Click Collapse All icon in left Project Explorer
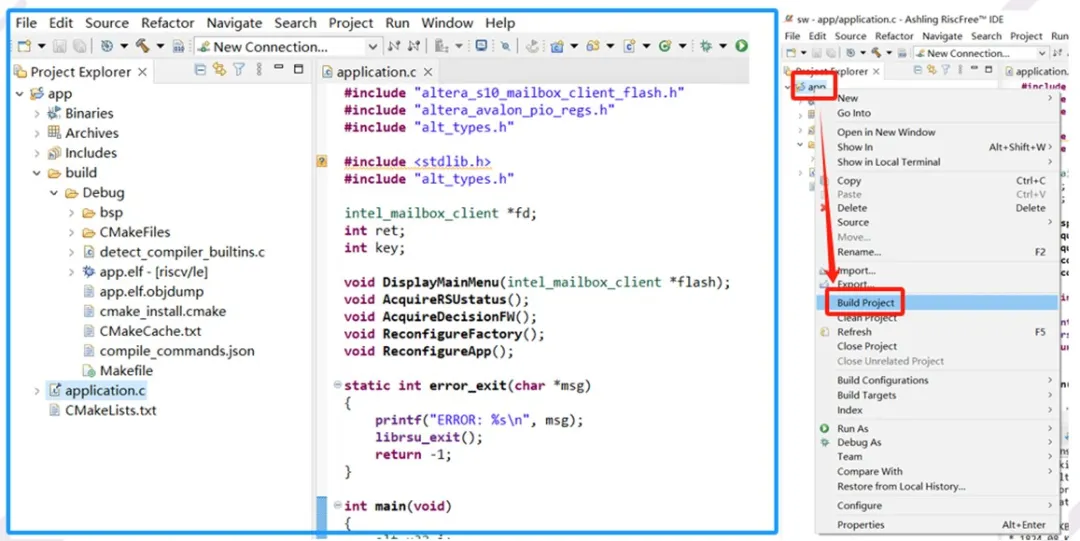Image resolution: width=1080 pixels, height=541 pixels. (x=200, y=70)
